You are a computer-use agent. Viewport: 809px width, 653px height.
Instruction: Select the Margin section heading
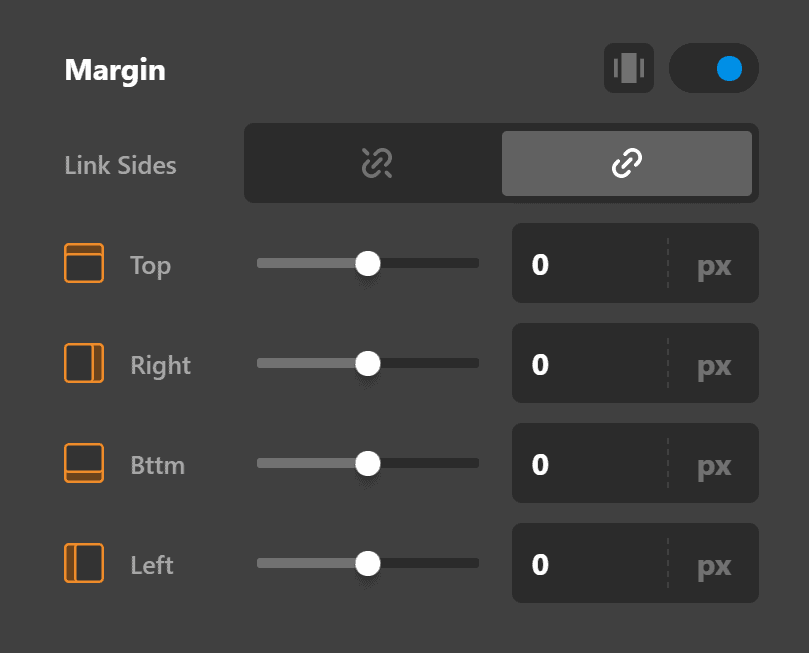click(114, 70)
